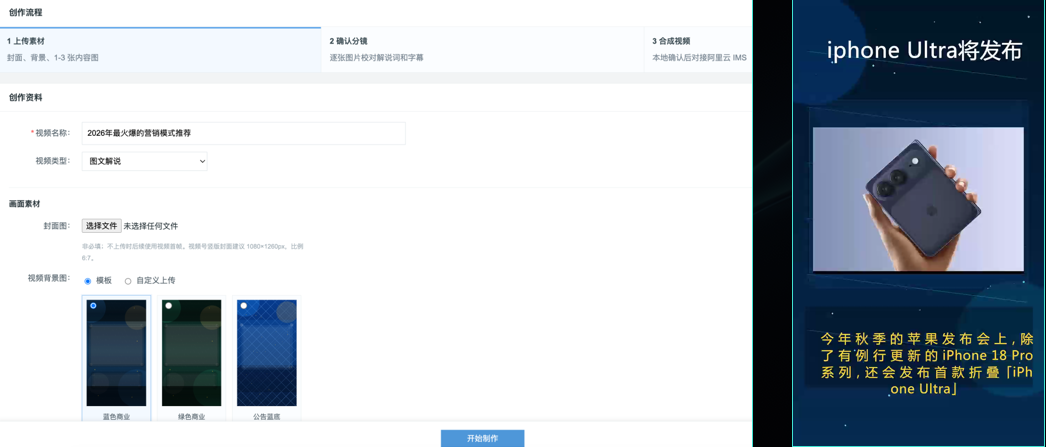Click the 绿色商业 caption label
The height and width of the screenshot is (447, 1046).
coord(191,417)
